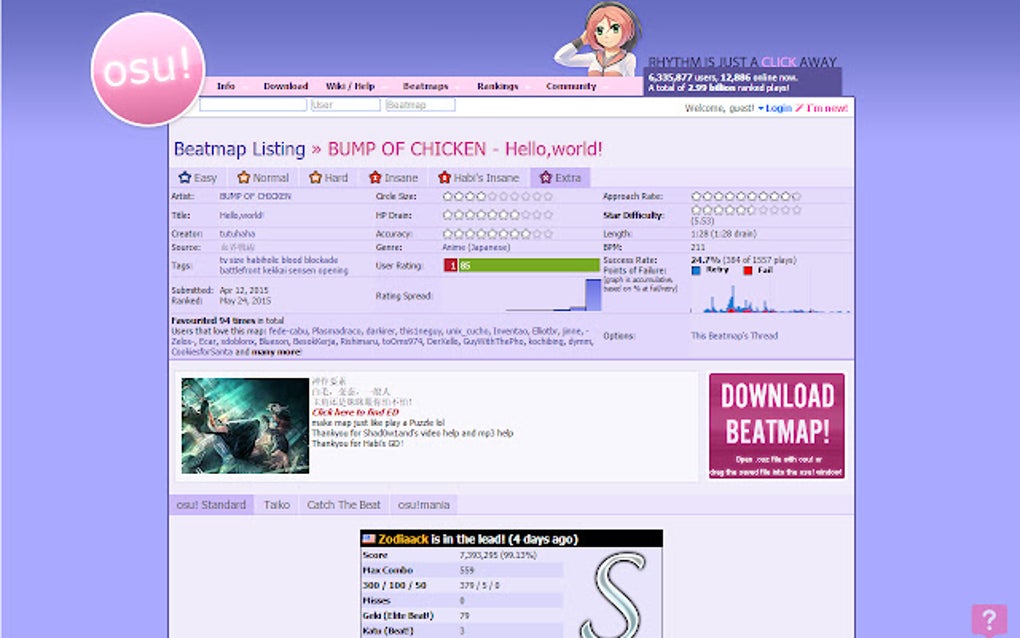This screenshot has width=1020, height=638.
Task: Click the May 24, 2015 ranked date
Action: (245, 301)
